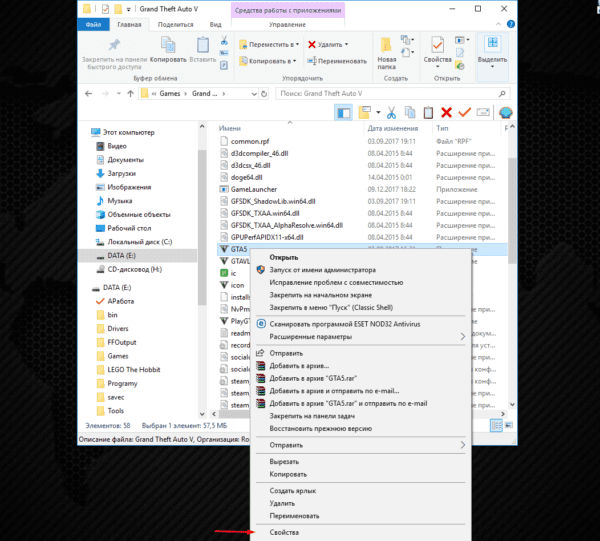Click the scissors icon in Classic Shell toolbar

coord(391,112)
